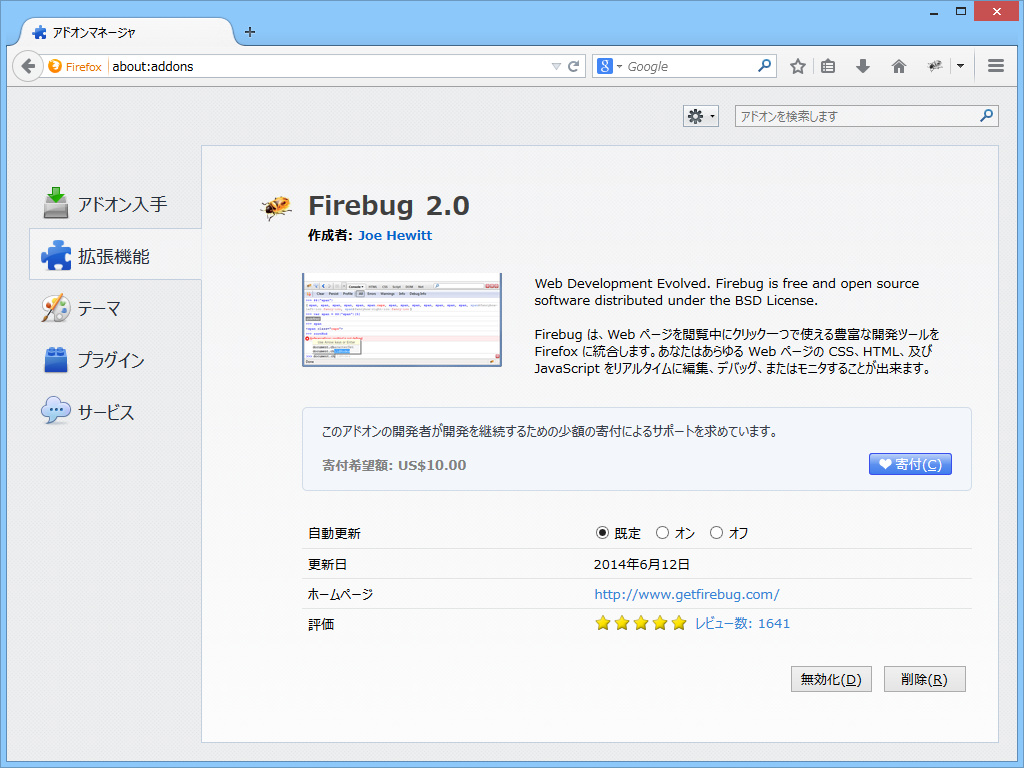Expand the URL bar history dropdown
The image size is (1024, 768).
[557, 65]
